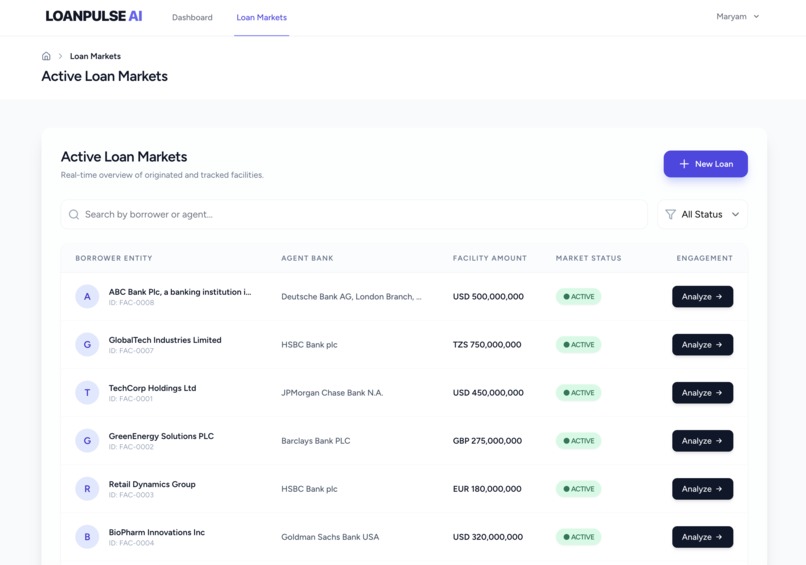Focus the borrower or agent search field
Image resolution: width=806 pixels, height=565 pixels.
tap(354, 214)
